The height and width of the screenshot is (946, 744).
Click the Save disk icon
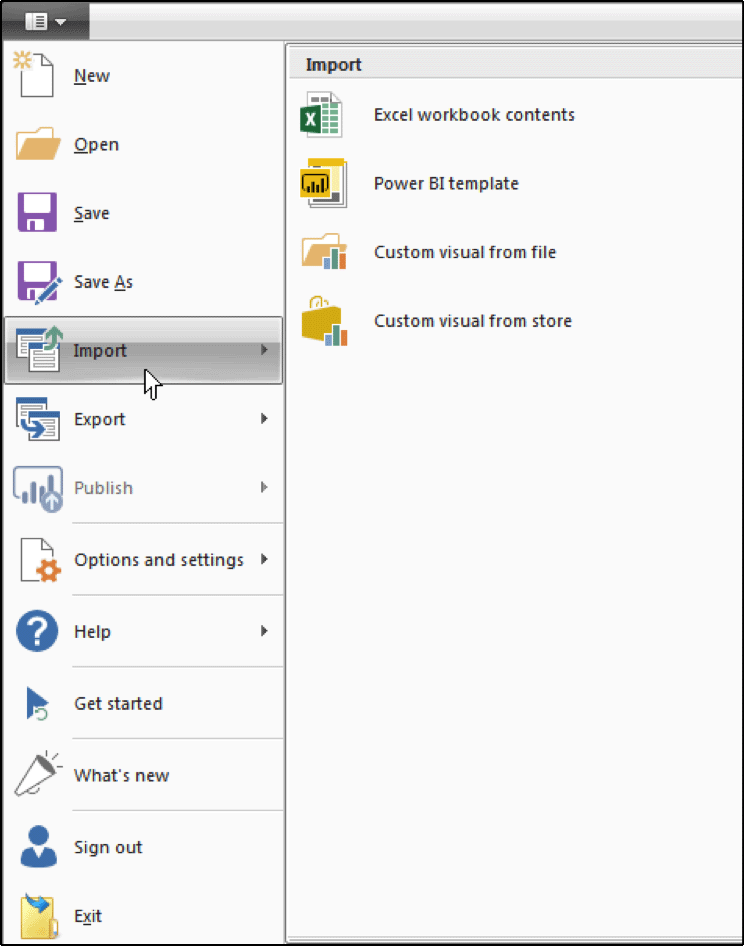click(35, 212)
